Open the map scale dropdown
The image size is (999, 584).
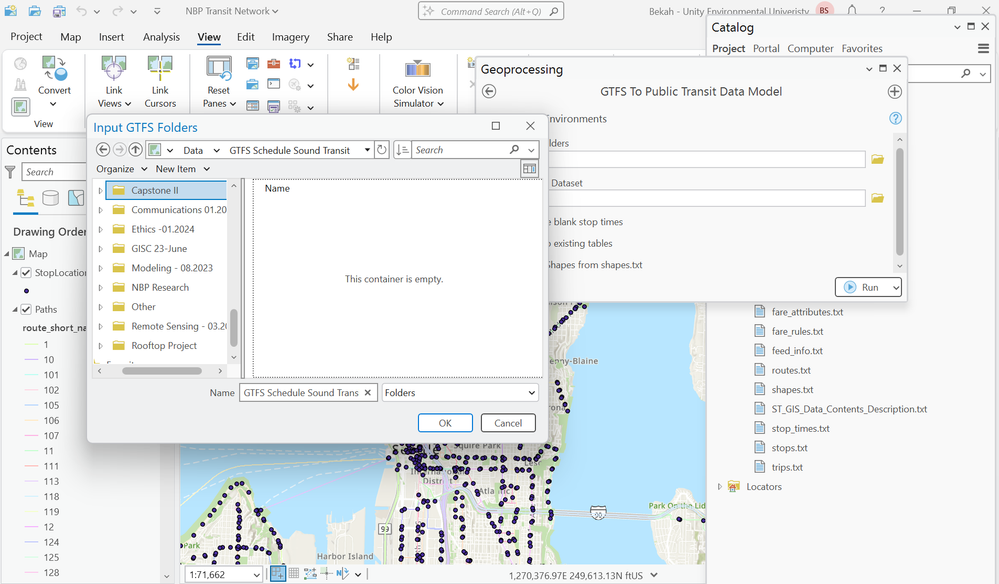tap(257, 574)
